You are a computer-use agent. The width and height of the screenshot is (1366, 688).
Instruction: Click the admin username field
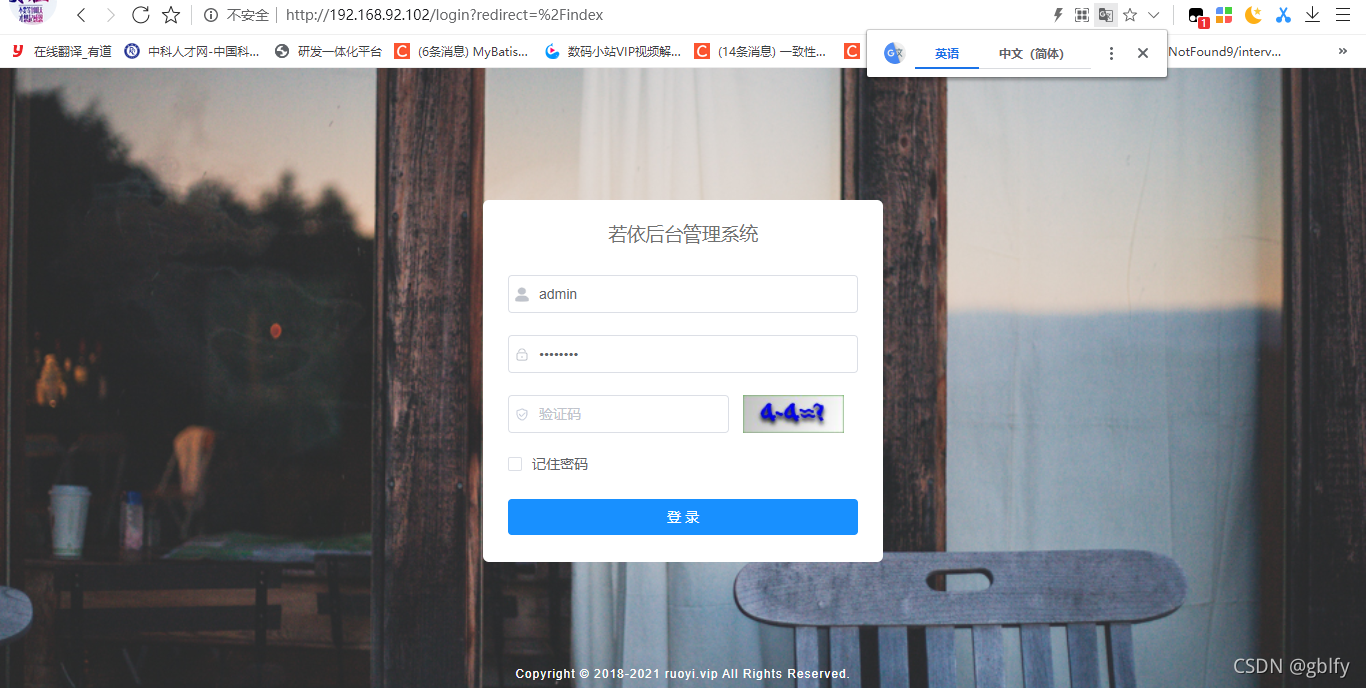click(683, 294)
